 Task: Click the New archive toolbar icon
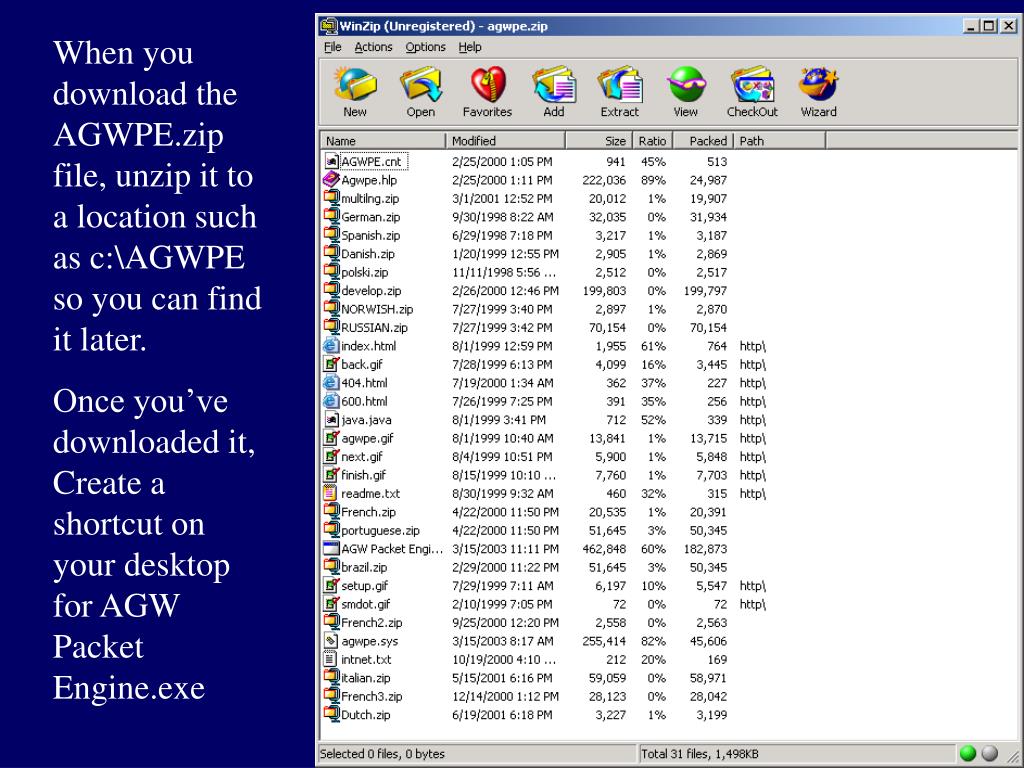355,85
